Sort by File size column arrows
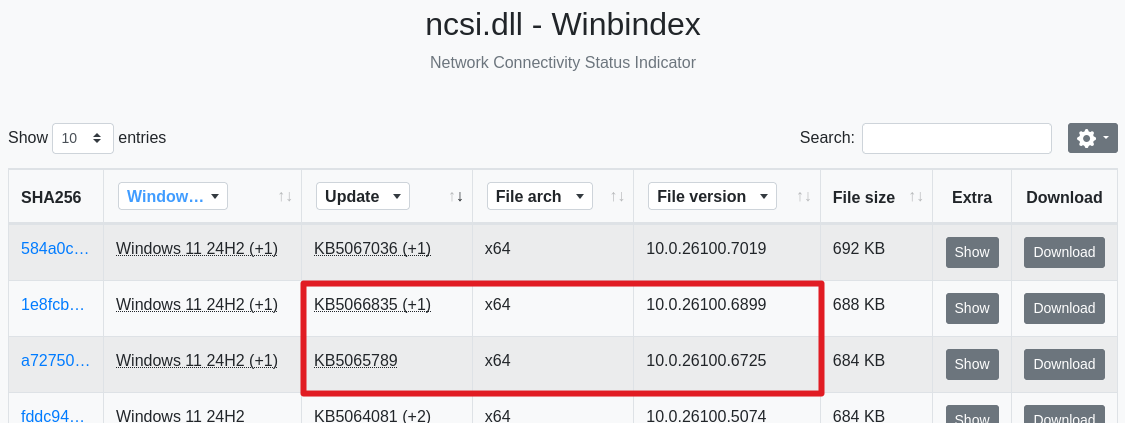Screen dimensions: 1125x423 pos(916,197)
